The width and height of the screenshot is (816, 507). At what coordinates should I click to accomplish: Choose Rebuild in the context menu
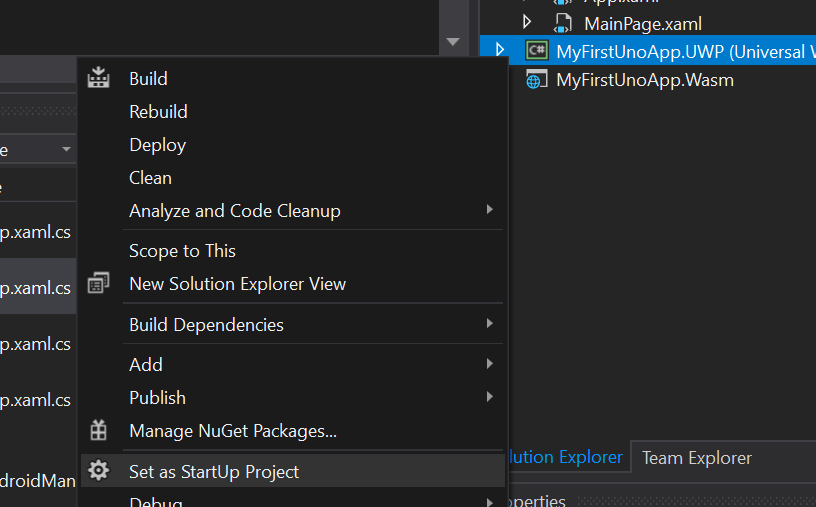pos(291,111)
